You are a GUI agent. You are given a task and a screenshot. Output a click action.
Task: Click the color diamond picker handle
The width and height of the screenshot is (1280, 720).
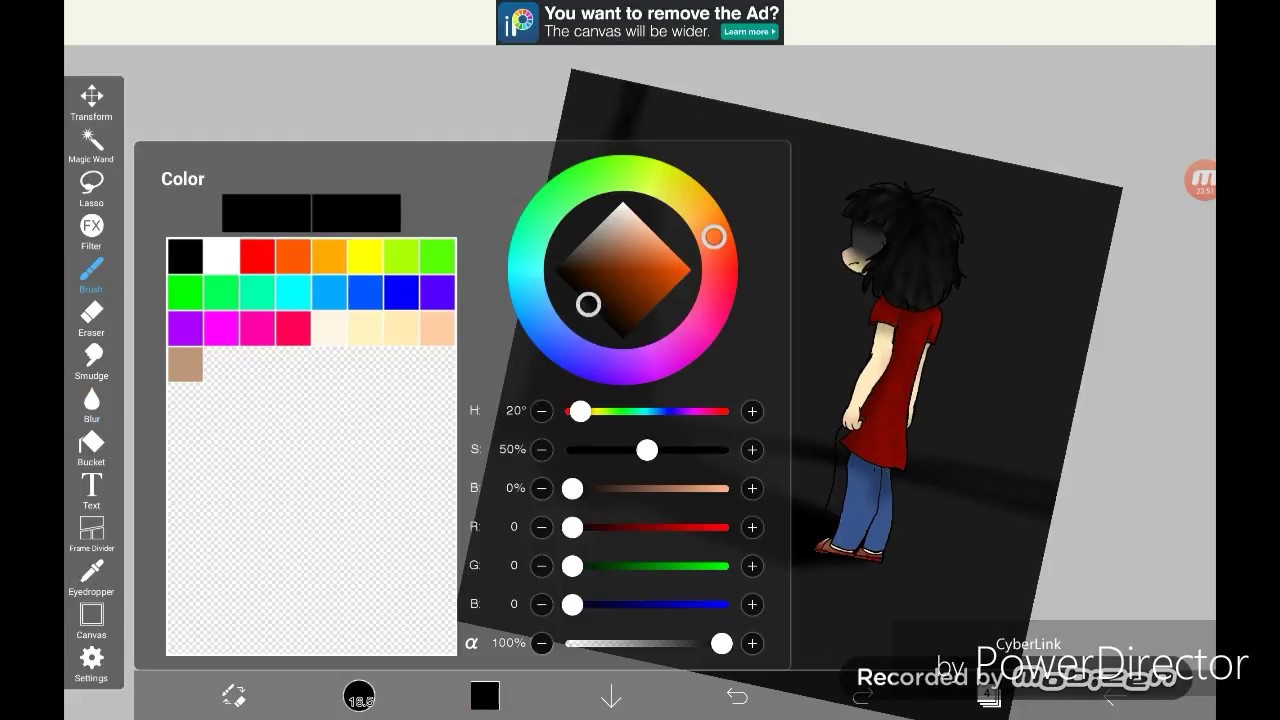point(589,304)
